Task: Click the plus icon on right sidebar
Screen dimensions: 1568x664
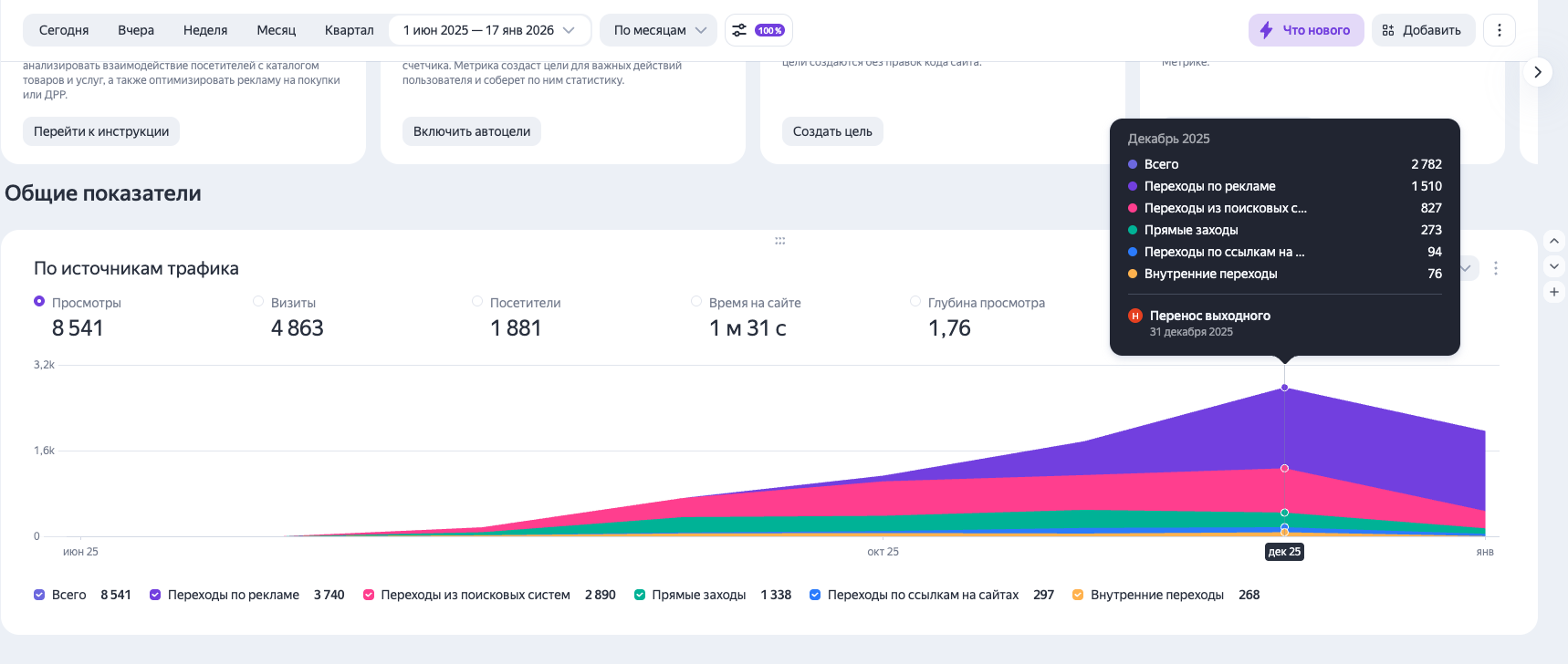Action: point(1553,292)
